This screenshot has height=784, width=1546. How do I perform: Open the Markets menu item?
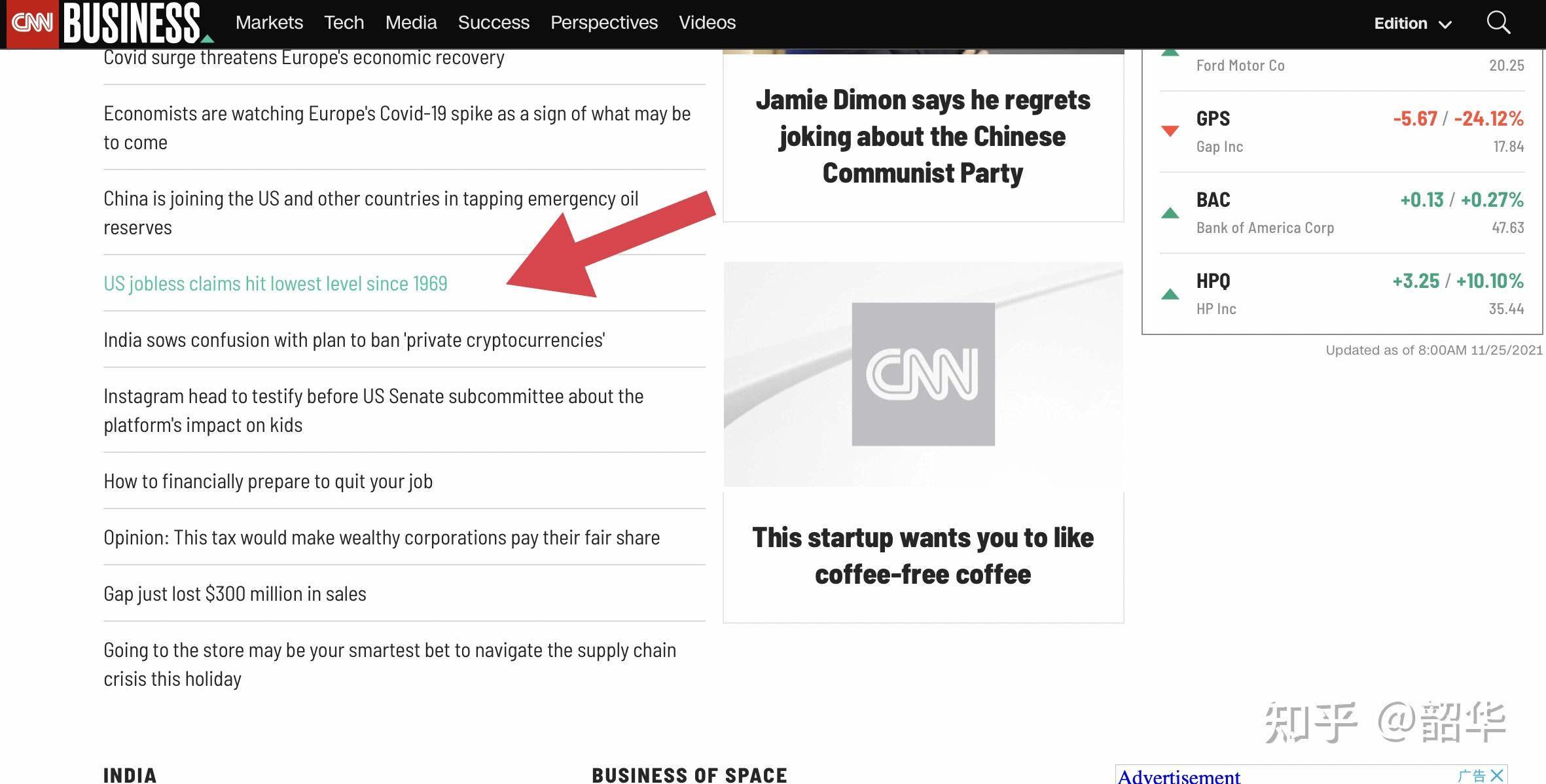[269, 23]
